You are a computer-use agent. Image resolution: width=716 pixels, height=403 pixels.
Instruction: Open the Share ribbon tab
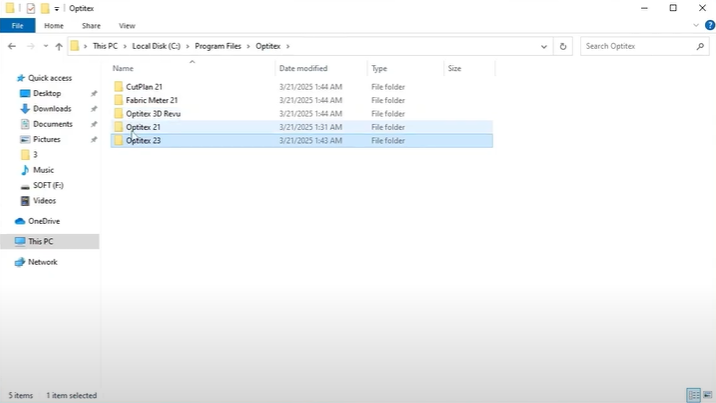click(91, 25)
